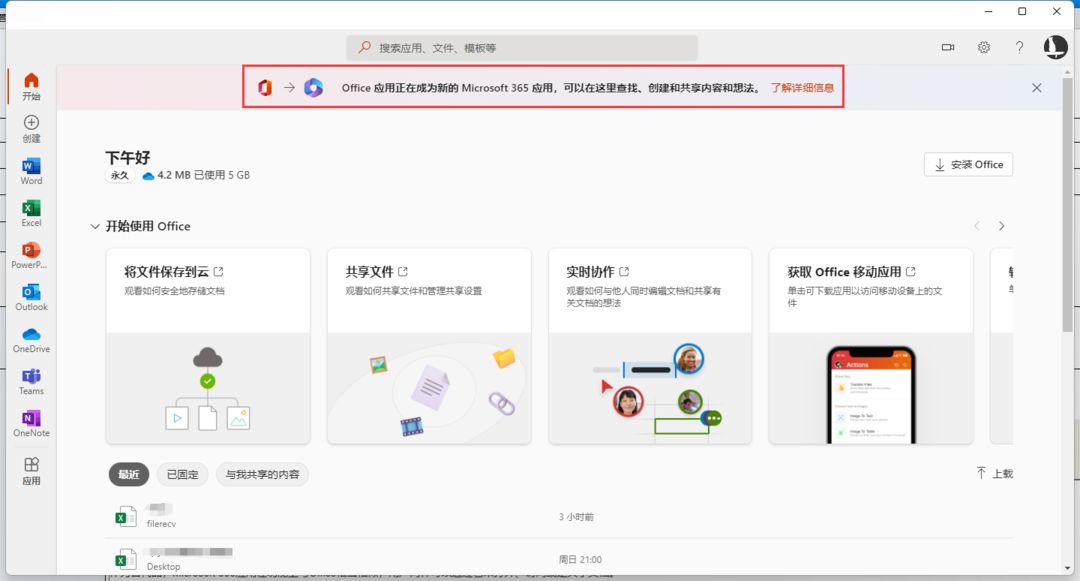Open the 实时协作 card illustration

650,388
